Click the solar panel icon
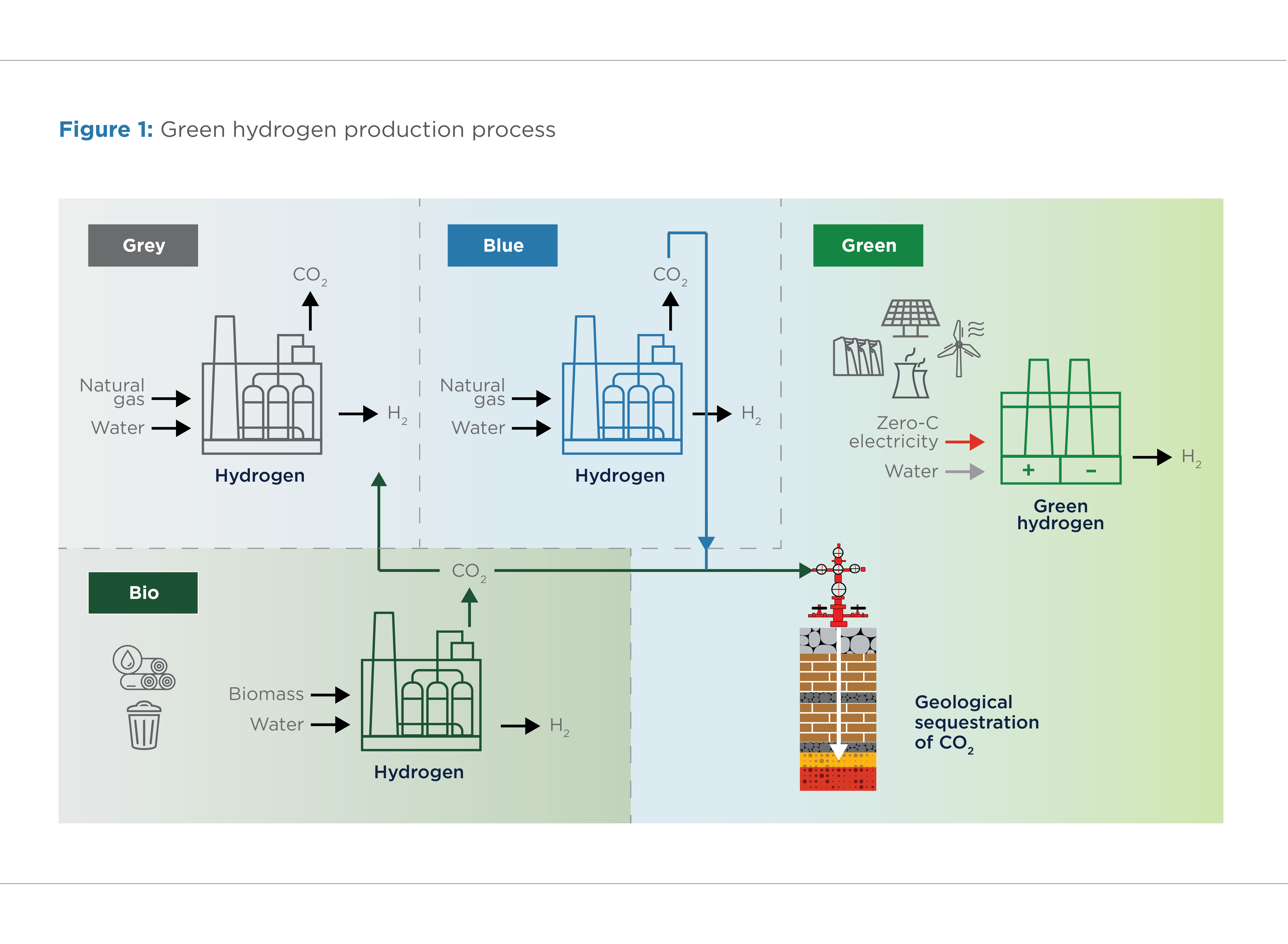 point(910,318)
